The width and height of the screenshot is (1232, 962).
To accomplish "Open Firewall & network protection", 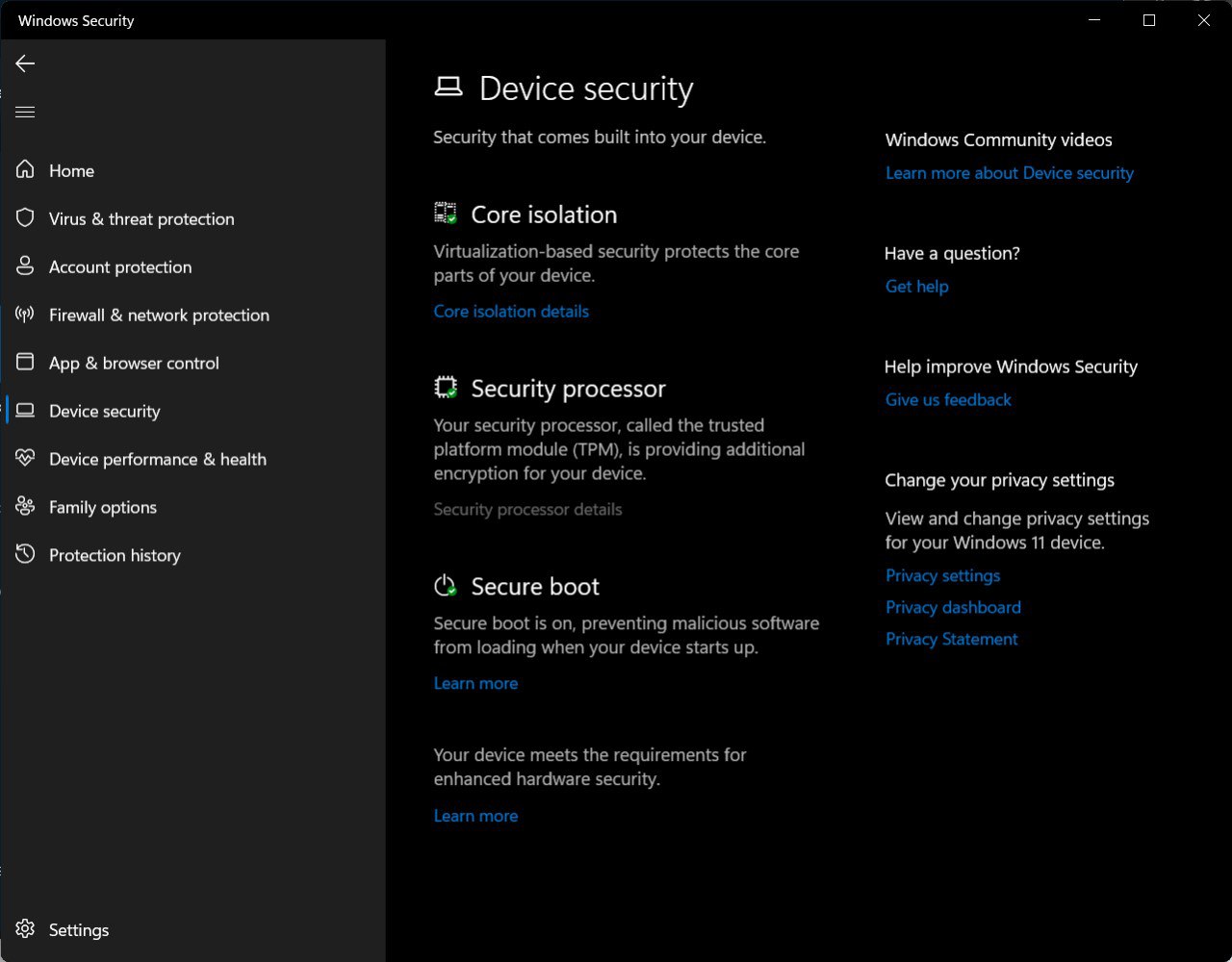I will pos(159,315).
